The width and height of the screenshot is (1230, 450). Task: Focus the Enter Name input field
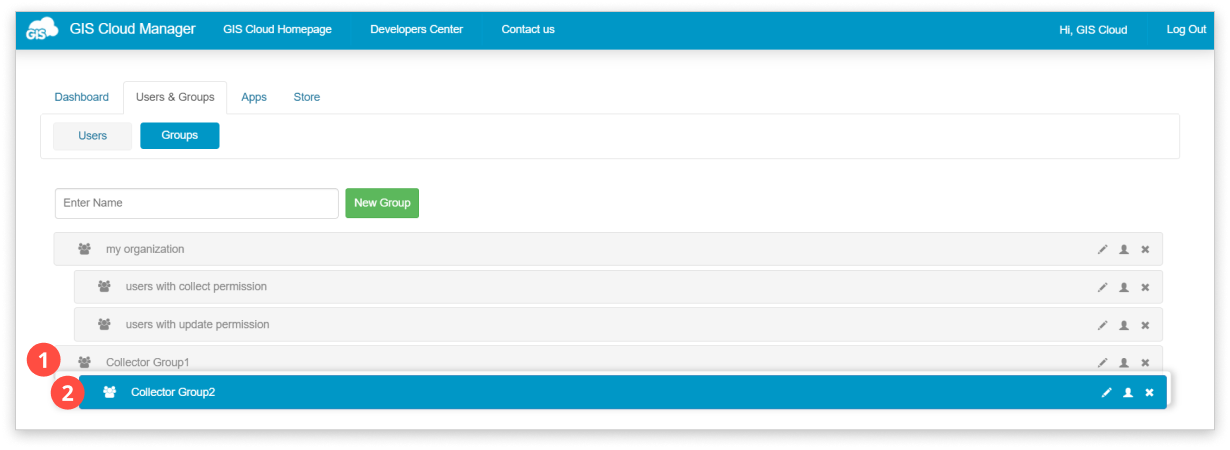[197, 203]
